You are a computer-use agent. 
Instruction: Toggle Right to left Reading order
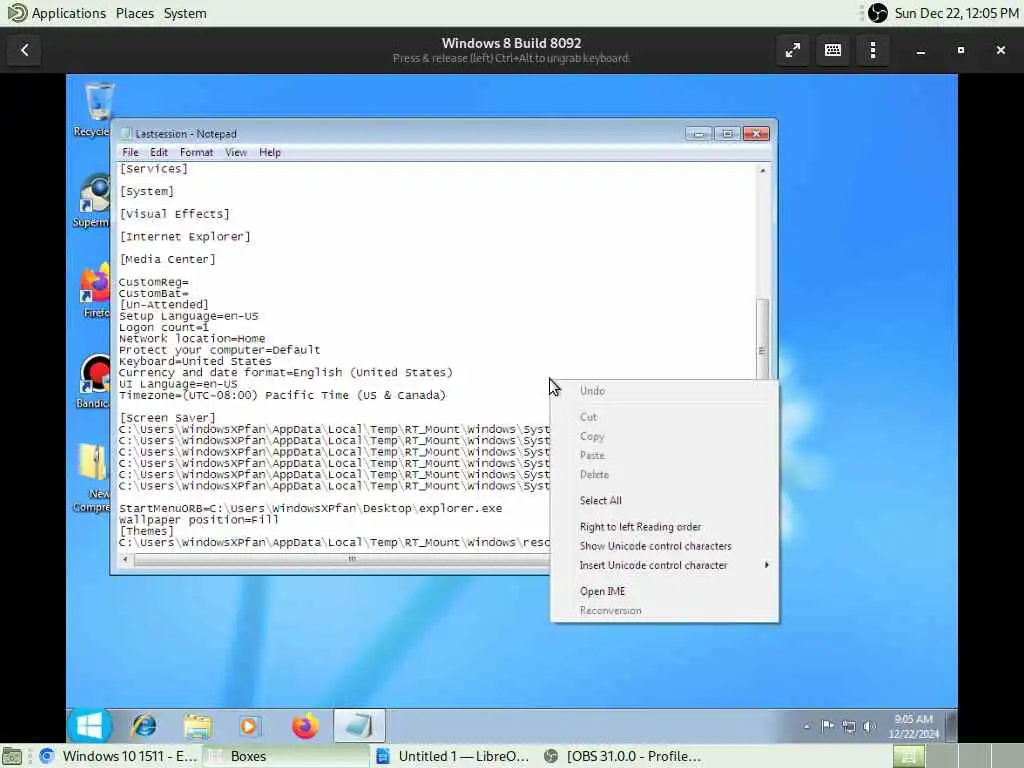click(665, 526)
